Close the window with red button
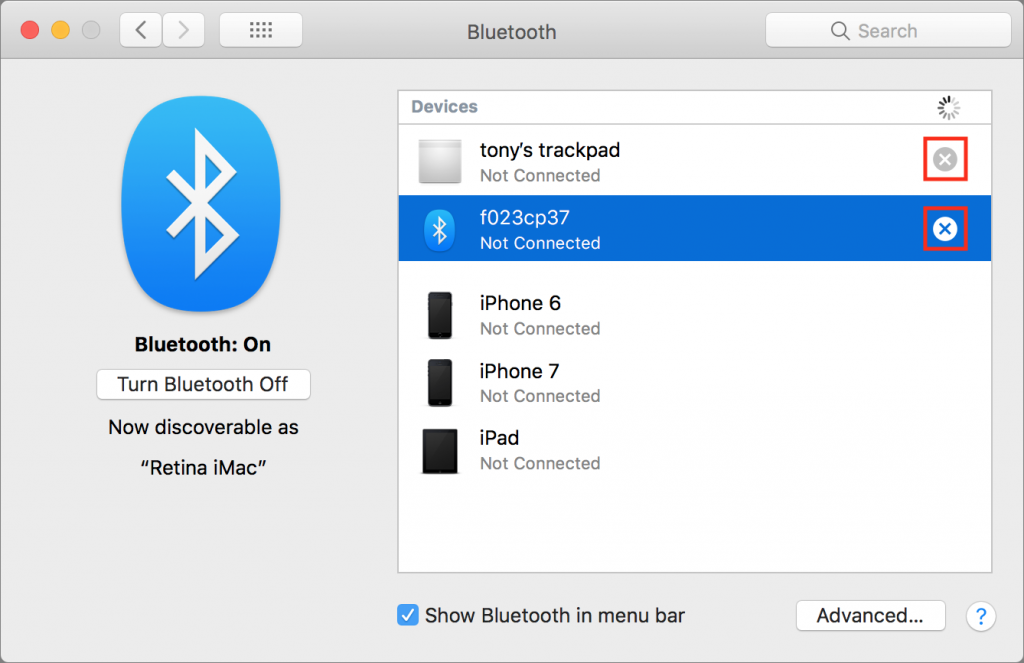 [x=30, y=30]
